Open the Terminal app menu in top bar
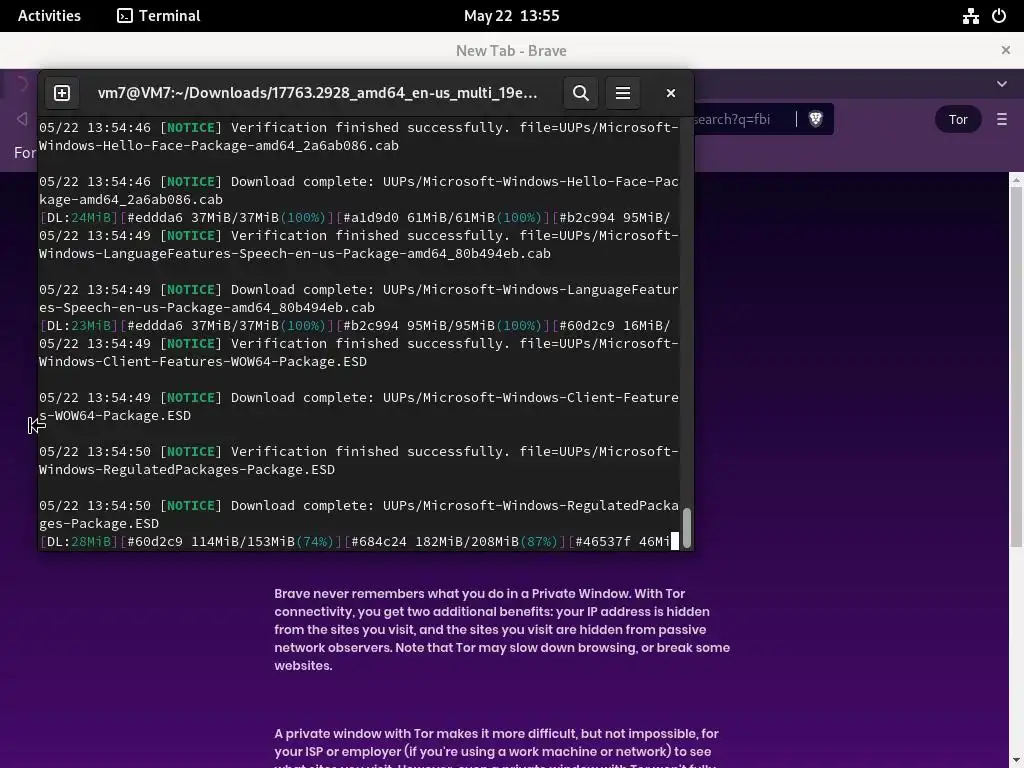1024x768 pixels. pyautogui.click(x=159, y=16)
